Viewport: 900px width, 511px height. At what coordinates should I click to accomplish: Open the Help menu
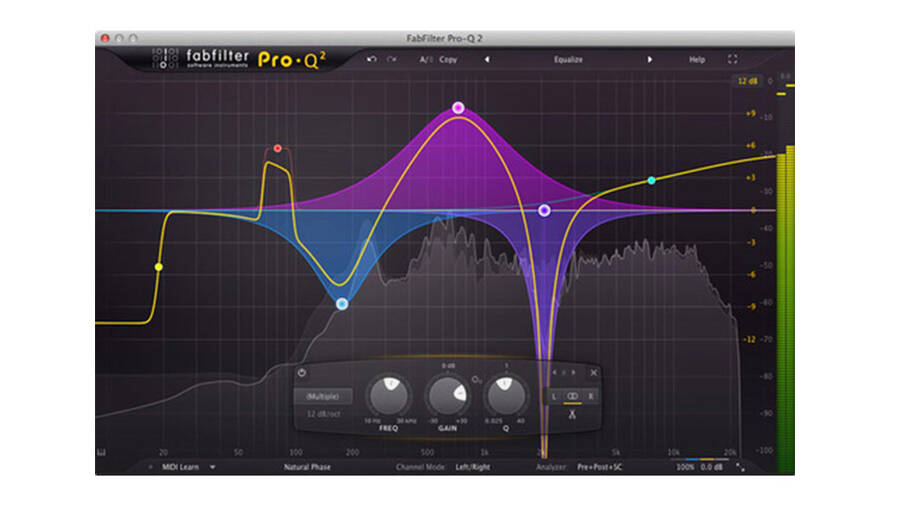(697, 59)
